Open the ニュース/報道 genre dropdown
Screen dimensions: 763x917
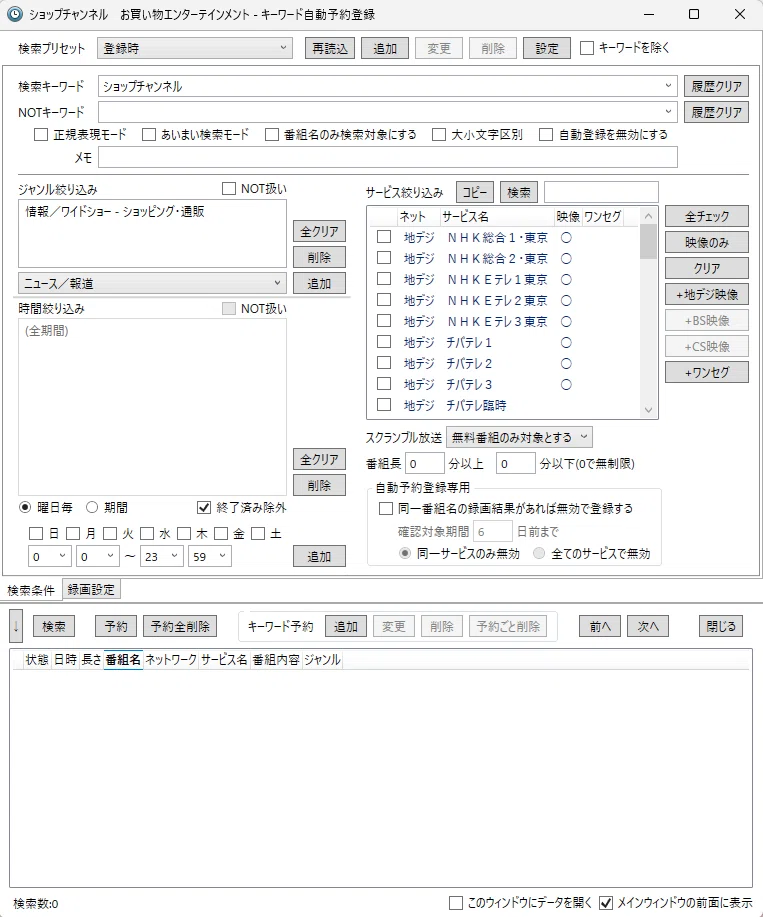pos(152,283)
